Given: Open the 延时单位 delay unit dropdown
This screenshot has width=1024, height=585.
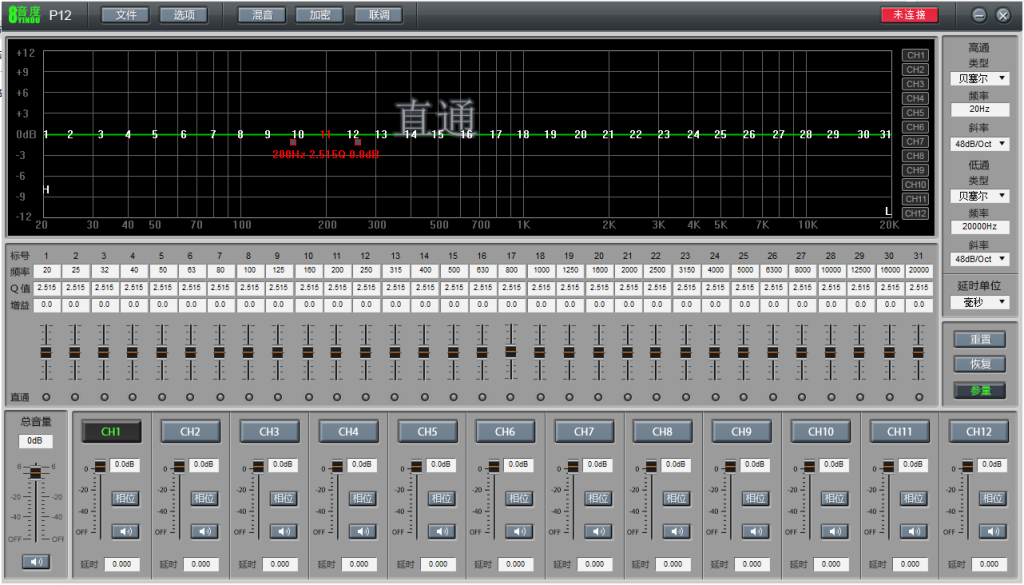Looking at the screenshot, I should [x=980, y=302].
